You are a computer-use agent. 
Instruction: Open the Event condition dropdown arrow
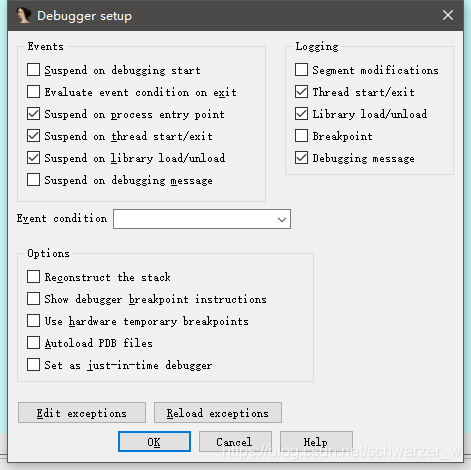282,219
